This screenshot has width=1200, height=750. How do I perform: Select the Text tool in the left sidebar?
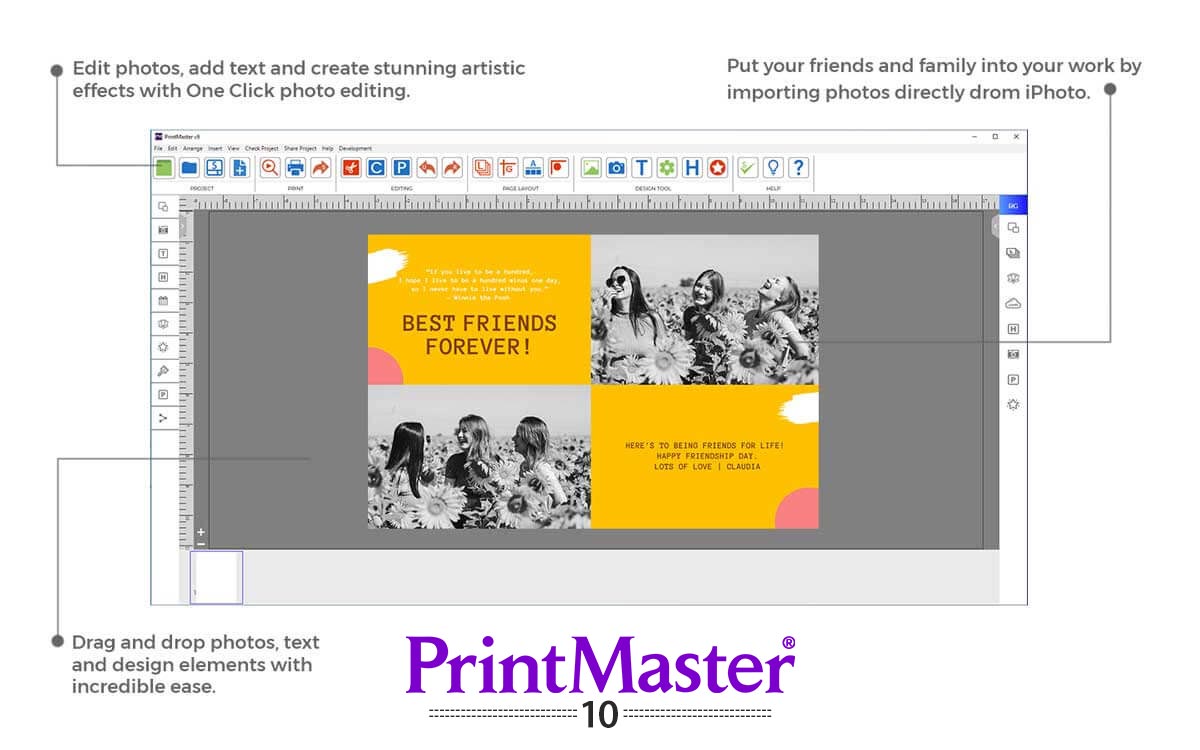click(x=161, y=252)
